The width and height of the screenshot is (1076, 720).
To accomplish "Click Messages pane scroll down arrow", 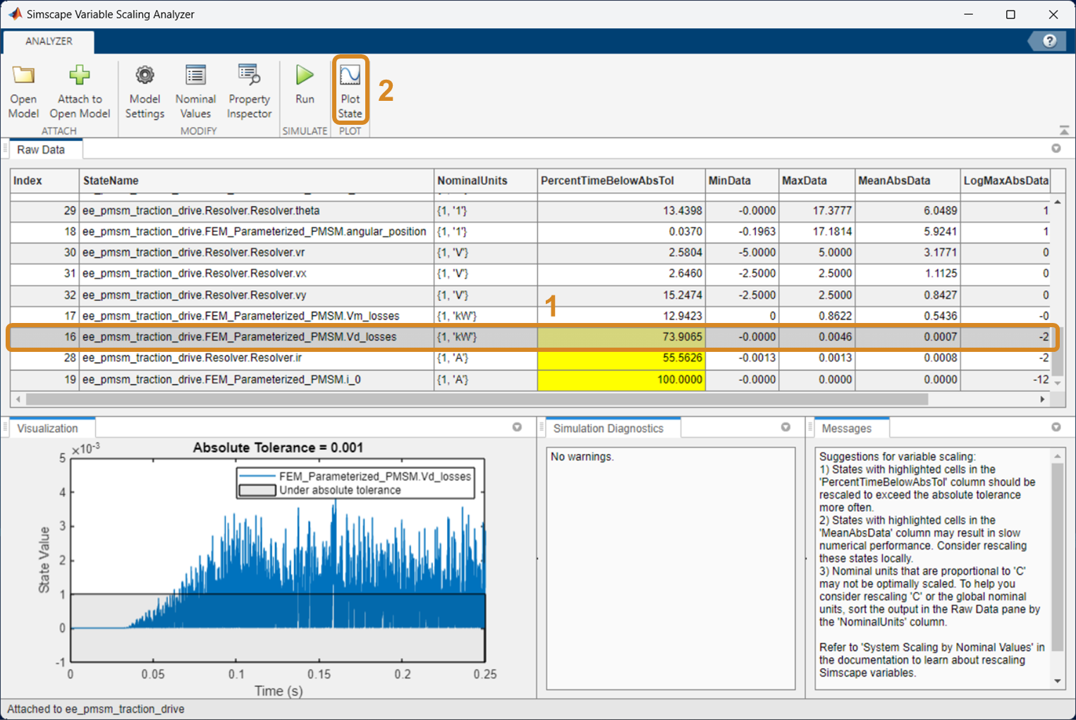I will click(x=1057, y=681).
